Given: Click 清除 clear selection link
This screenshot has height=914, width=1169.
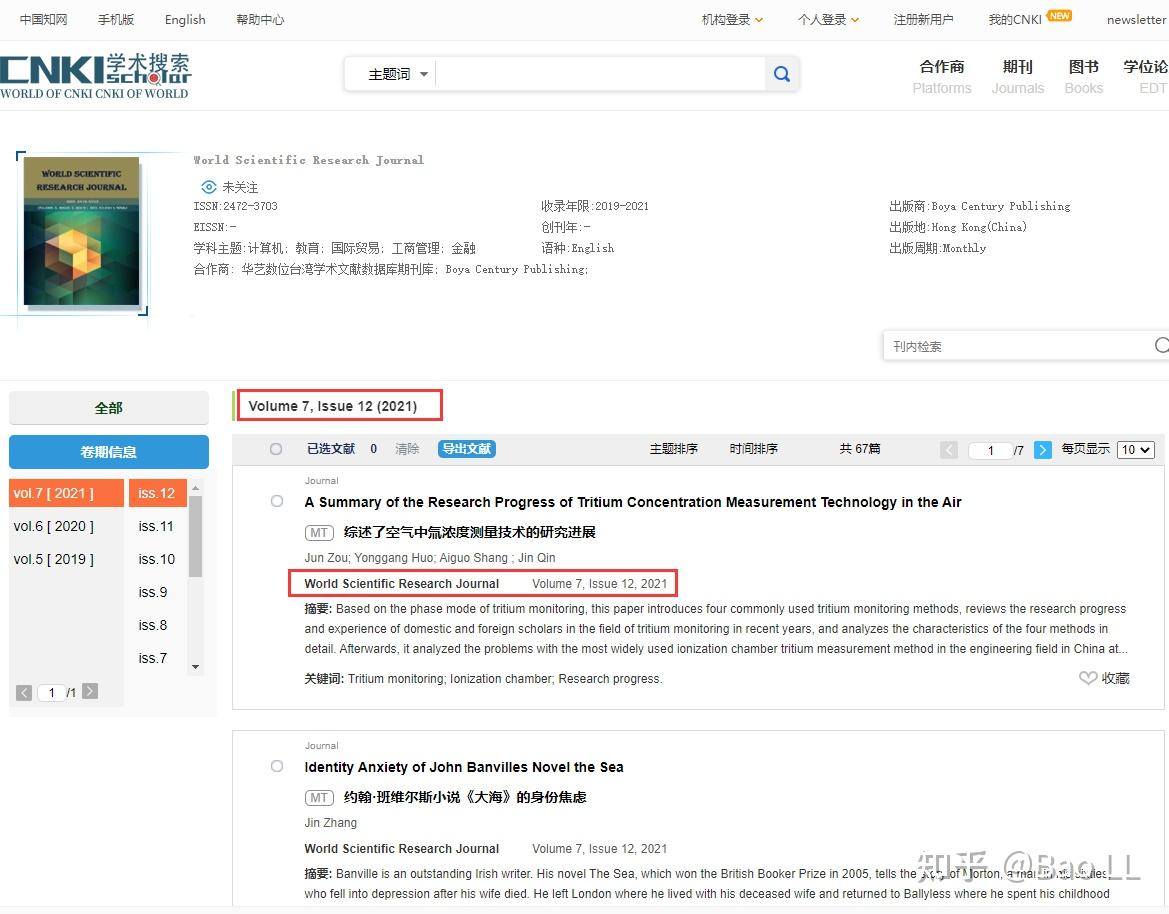Looking at the screenshot, I should coord(407,449).
